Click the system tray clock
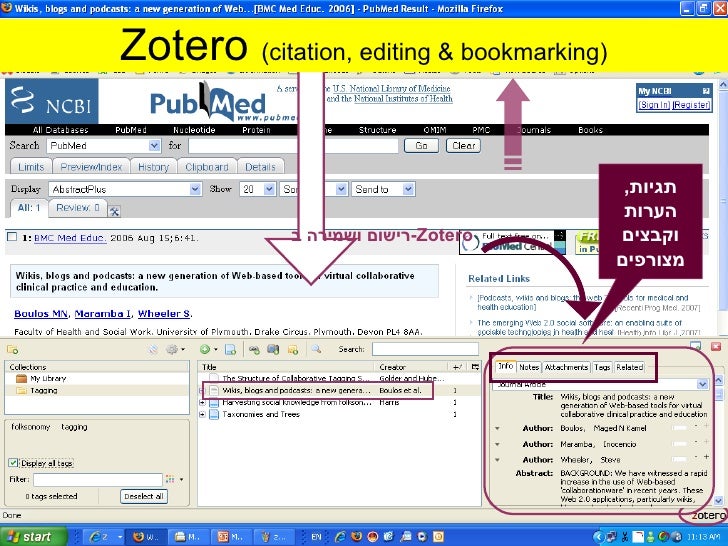The height and width of the screenshot is (546, 728). [x=703, y=537]
